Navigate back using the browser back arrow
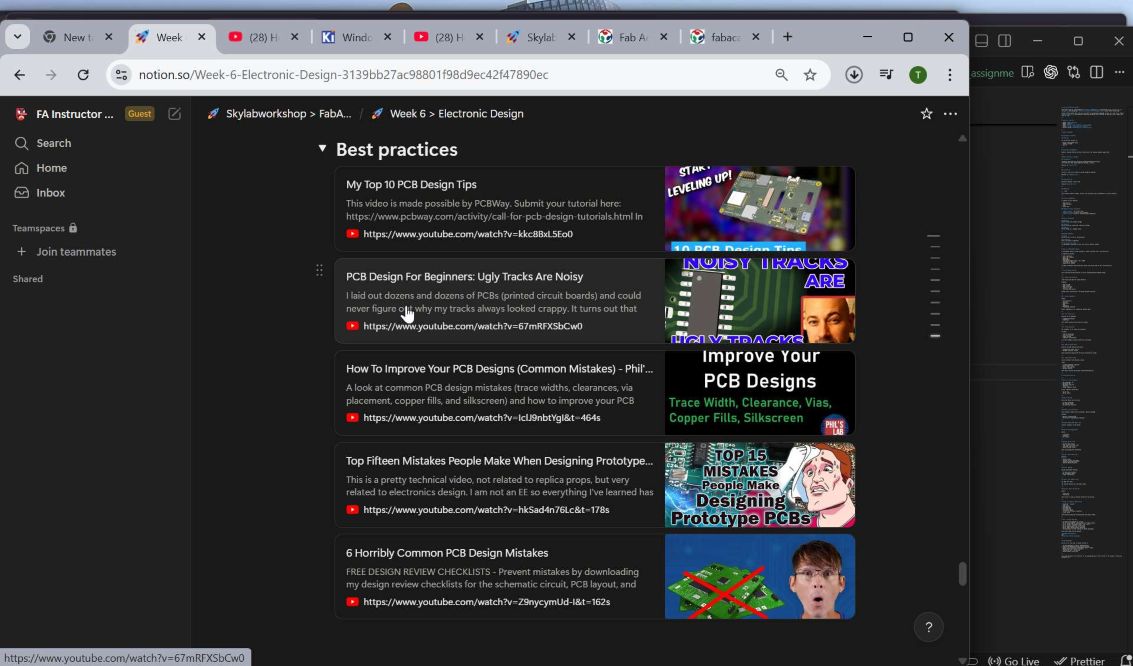This screenshot has height=666, width=1133. (19, 74)
